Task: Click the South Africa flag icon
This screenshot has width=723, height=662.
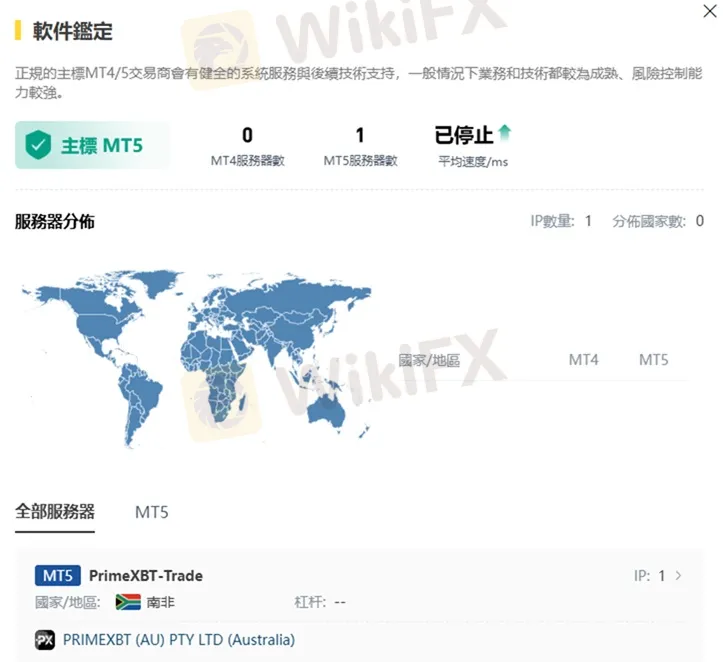Action: pos(127,602)
